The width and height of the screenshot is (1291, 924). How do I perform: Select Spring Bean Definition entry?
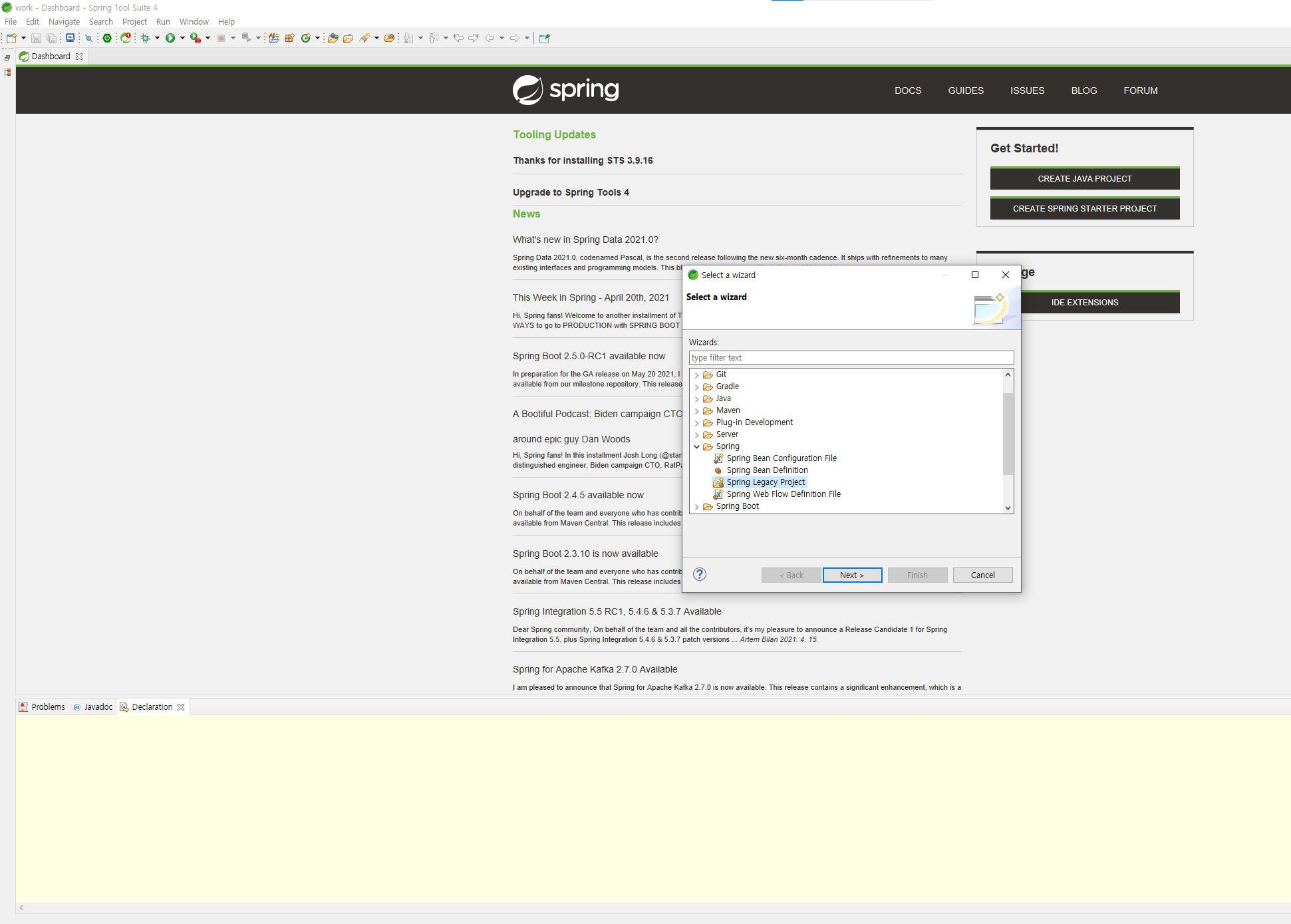pos(767,470)
